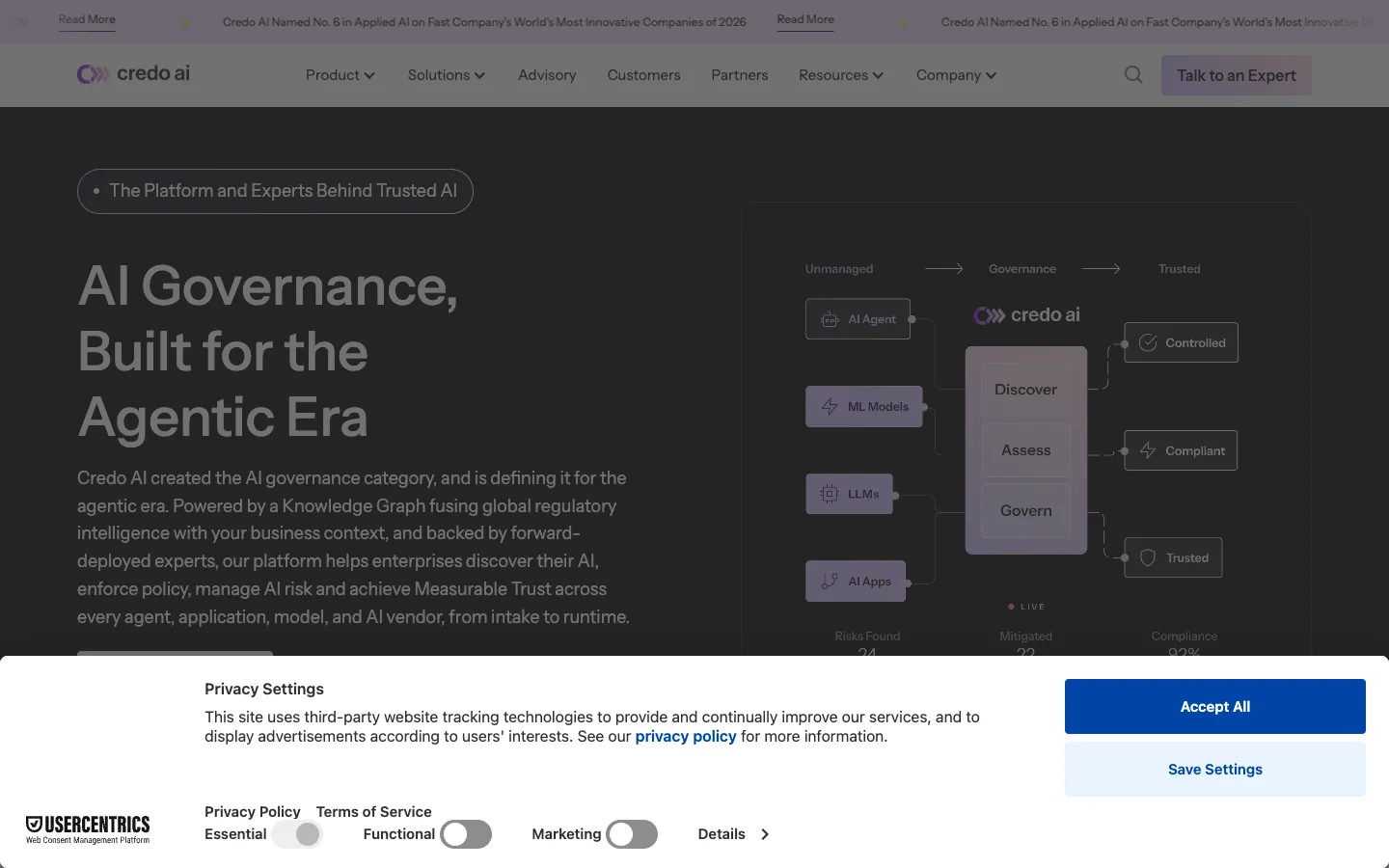Toggle the Essential cookies switch
The height and width of the screenshot is (868, 1389).
pyautogui.click(x=297, y=834)
